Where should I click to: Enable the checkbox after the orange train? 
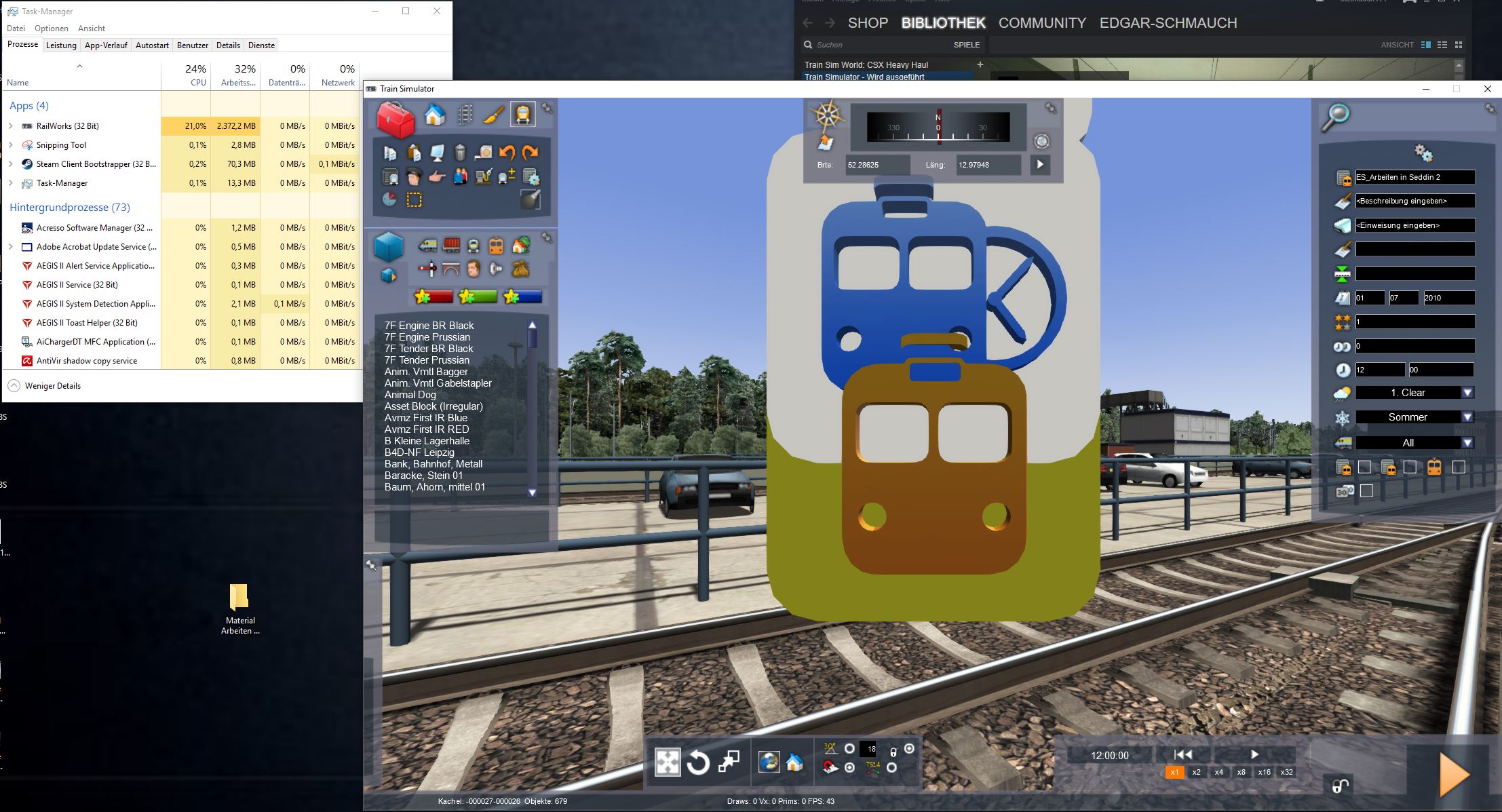point(1459,467)
